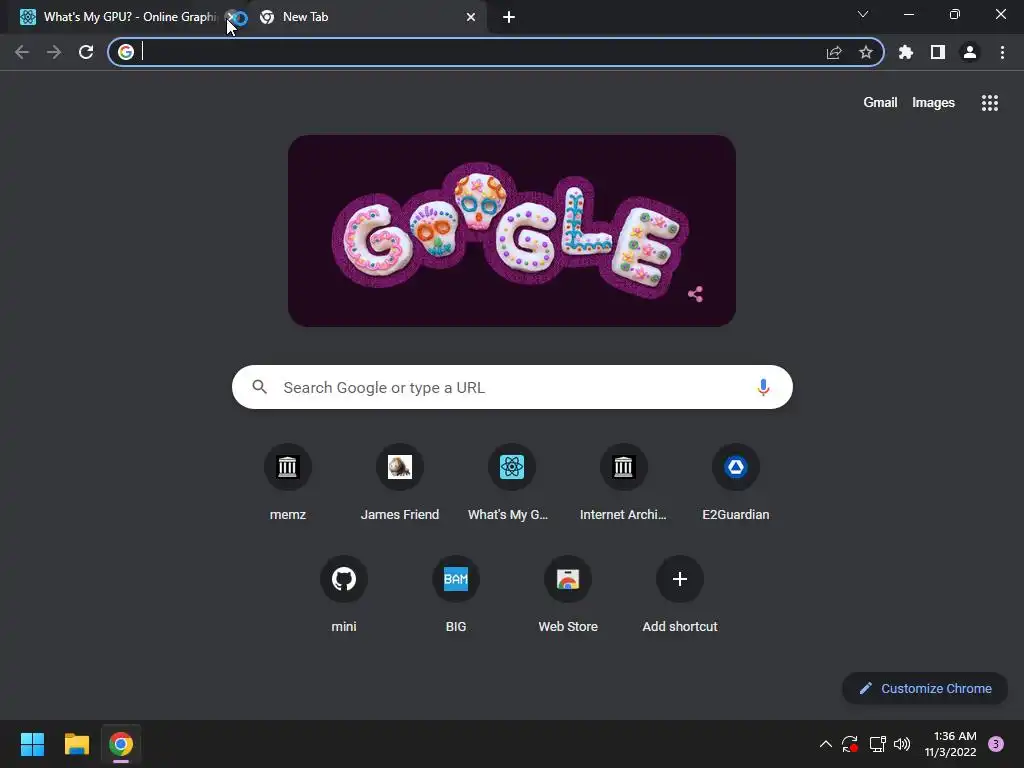This screenshot has height=768, width=1024.
Task: Open the Gmail link
Action: pyautogui.click(x=880, y=103)
